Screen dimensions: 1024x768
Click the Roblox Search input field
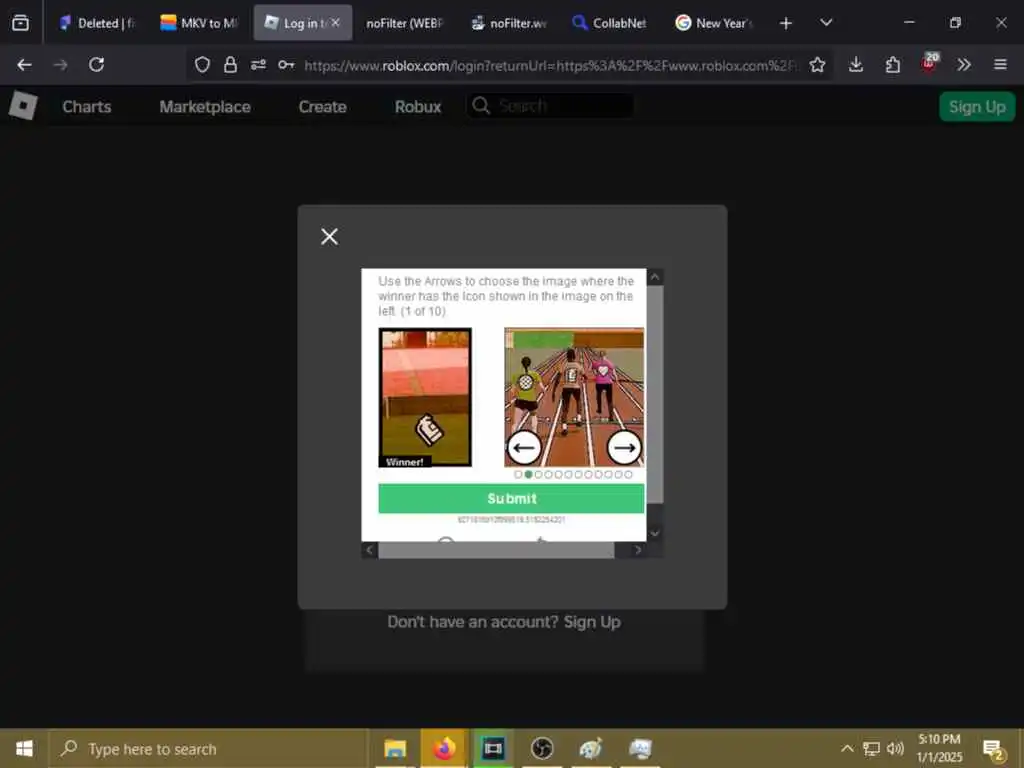click(x=550, y=106)
